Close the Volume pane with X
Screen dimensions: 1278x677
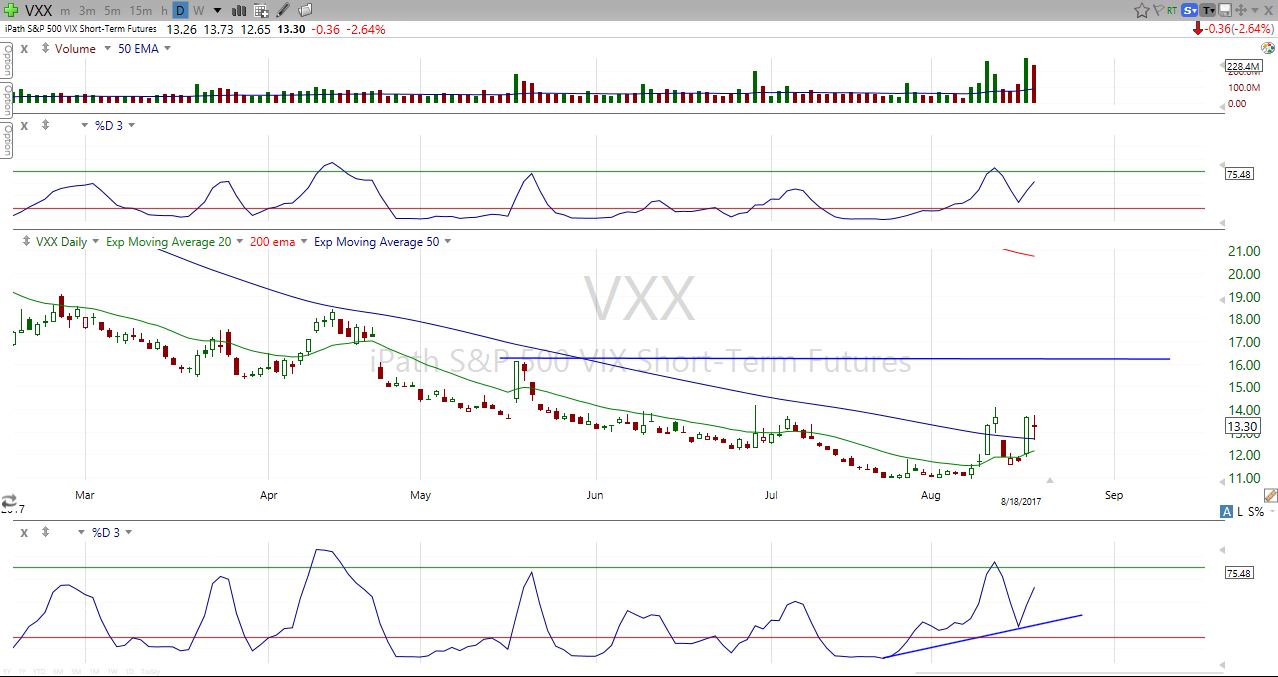[x=24, y=48]
